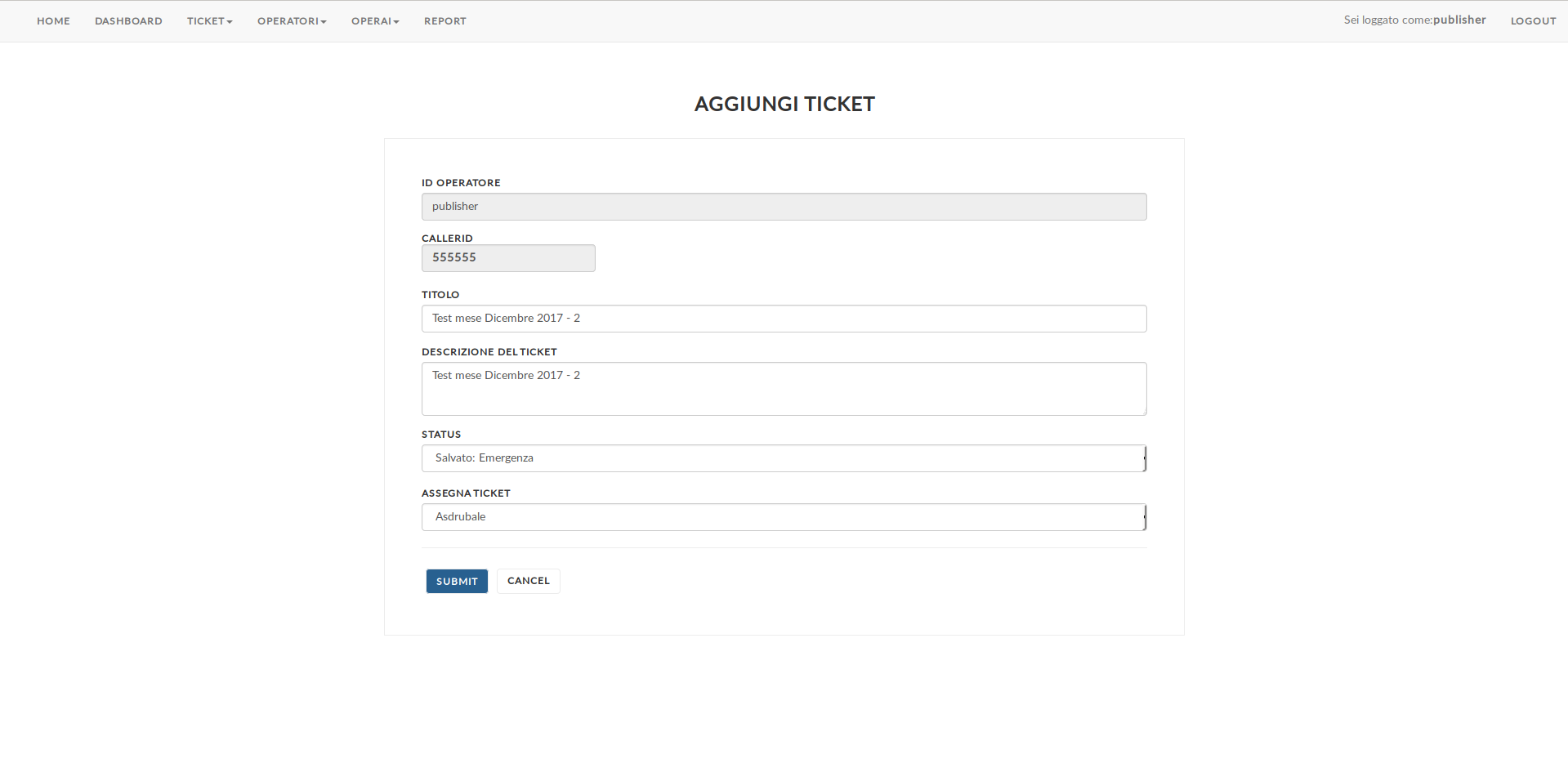Click the Assegna Ticket label
Viewport: 1568px width, 781px height.
pyautogui.click(x=466, y=493)
